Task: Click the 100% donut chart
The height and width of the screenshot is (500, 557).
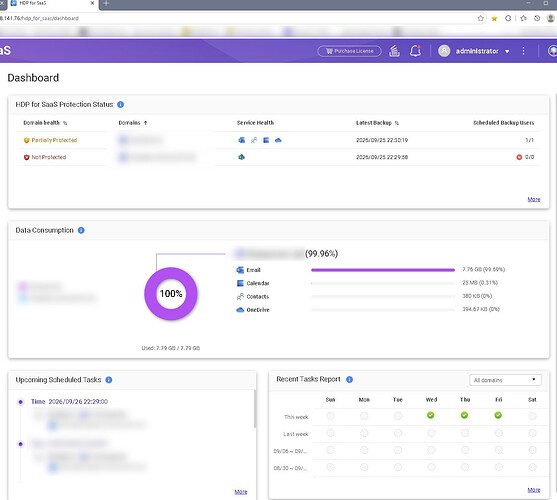Action: tap(171, 294)
